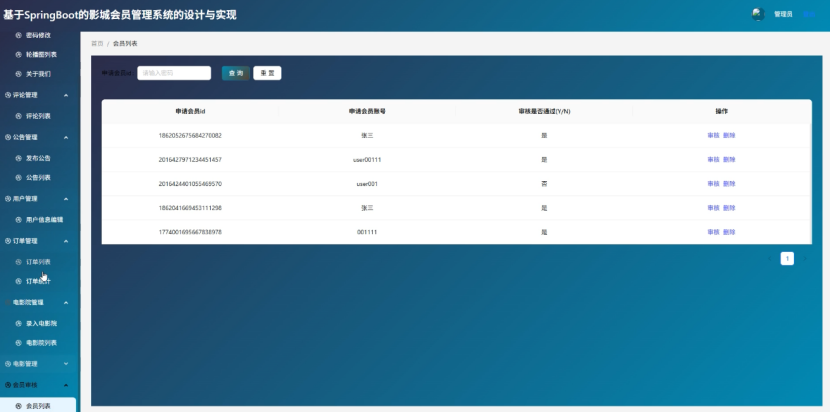Collapse the 电影院管理 menu group chevron
This screenshot has height=412, width=830.
point(66,303)
